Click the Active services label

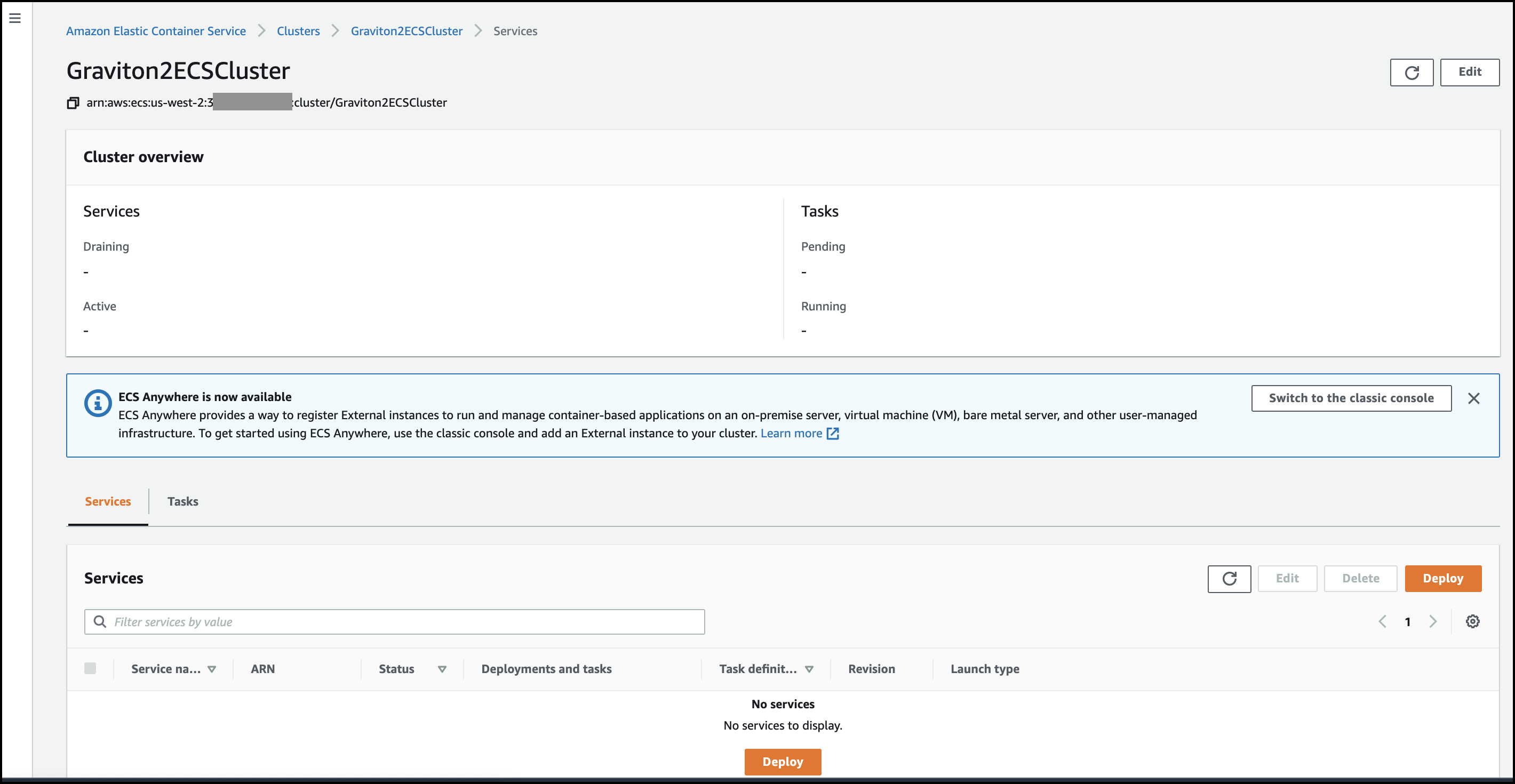pos(99,307)
